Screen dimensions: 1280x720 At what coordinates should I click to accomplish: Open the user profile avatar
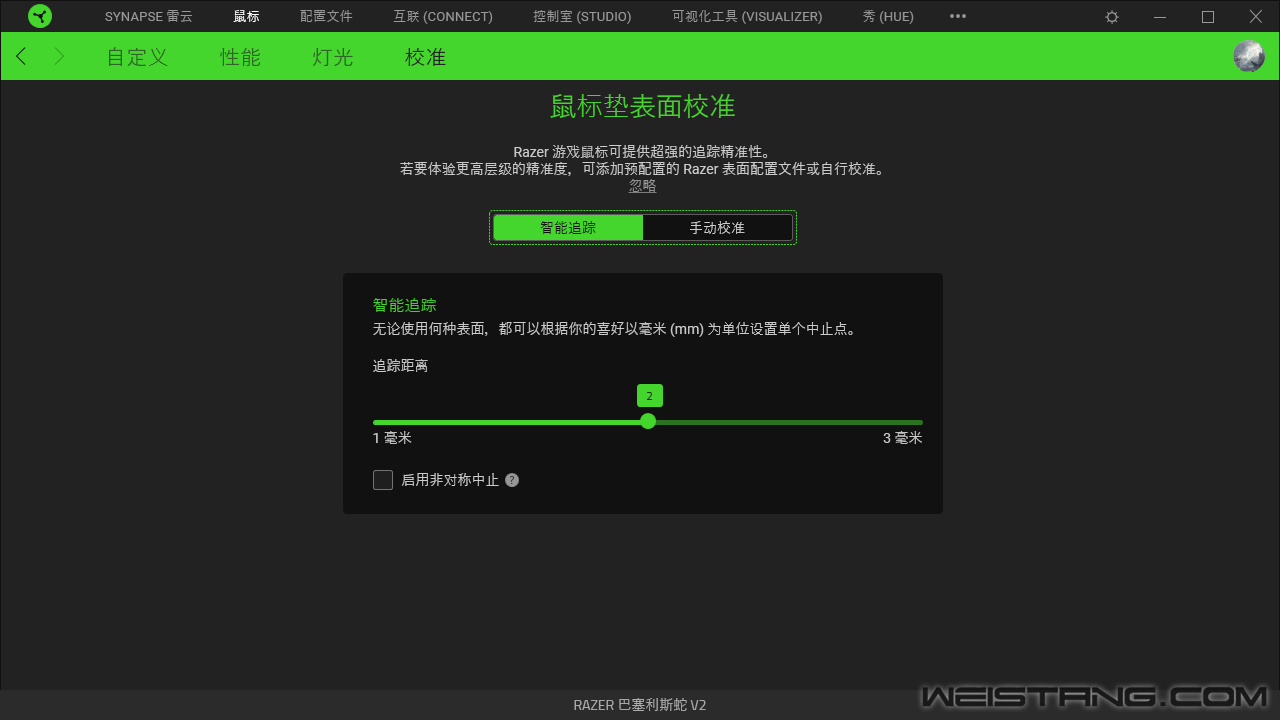pyautogui.click(x=1249, y=56)
